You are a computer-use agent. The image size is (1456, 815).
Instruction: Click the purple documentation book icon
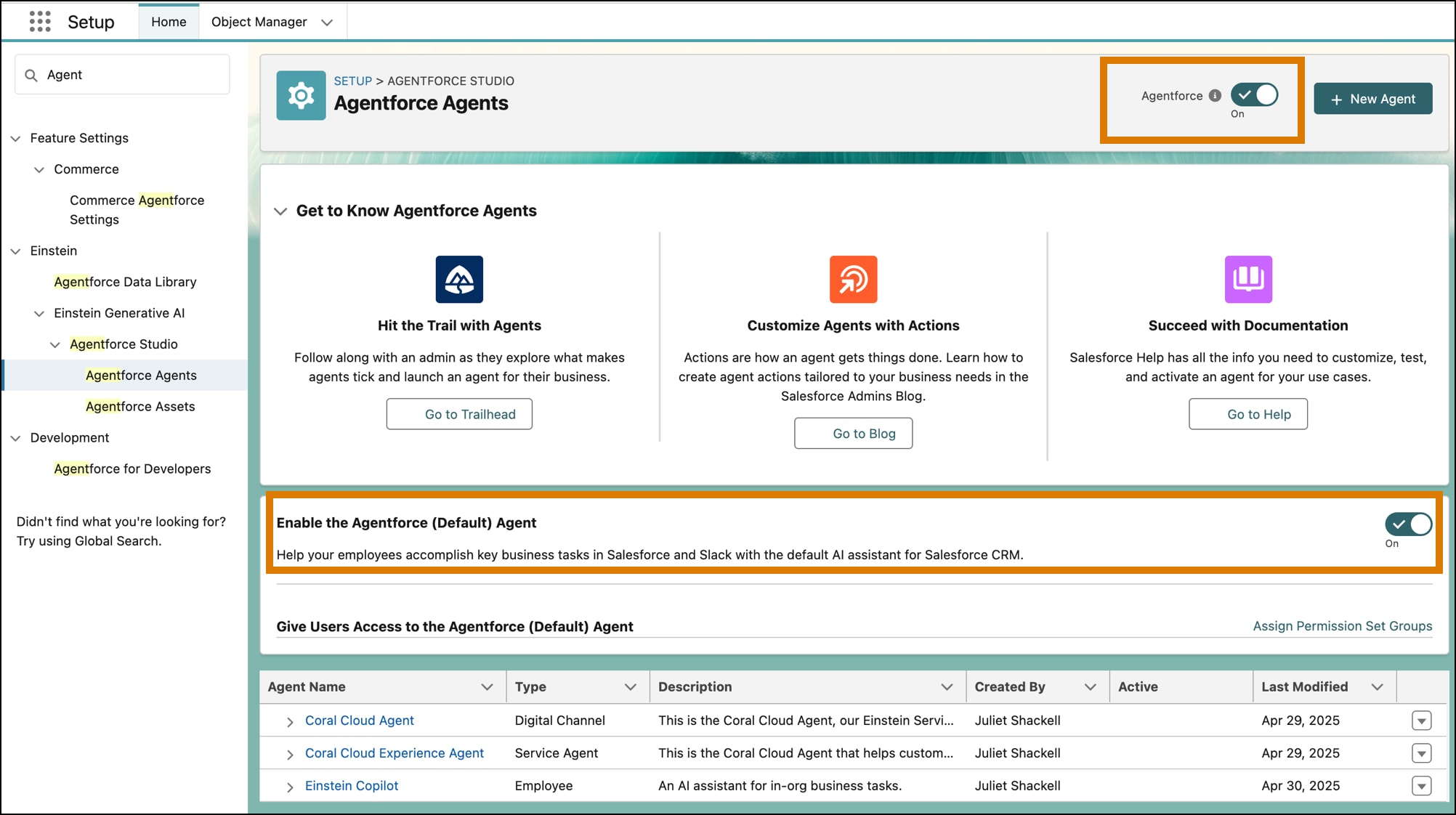1248,279
